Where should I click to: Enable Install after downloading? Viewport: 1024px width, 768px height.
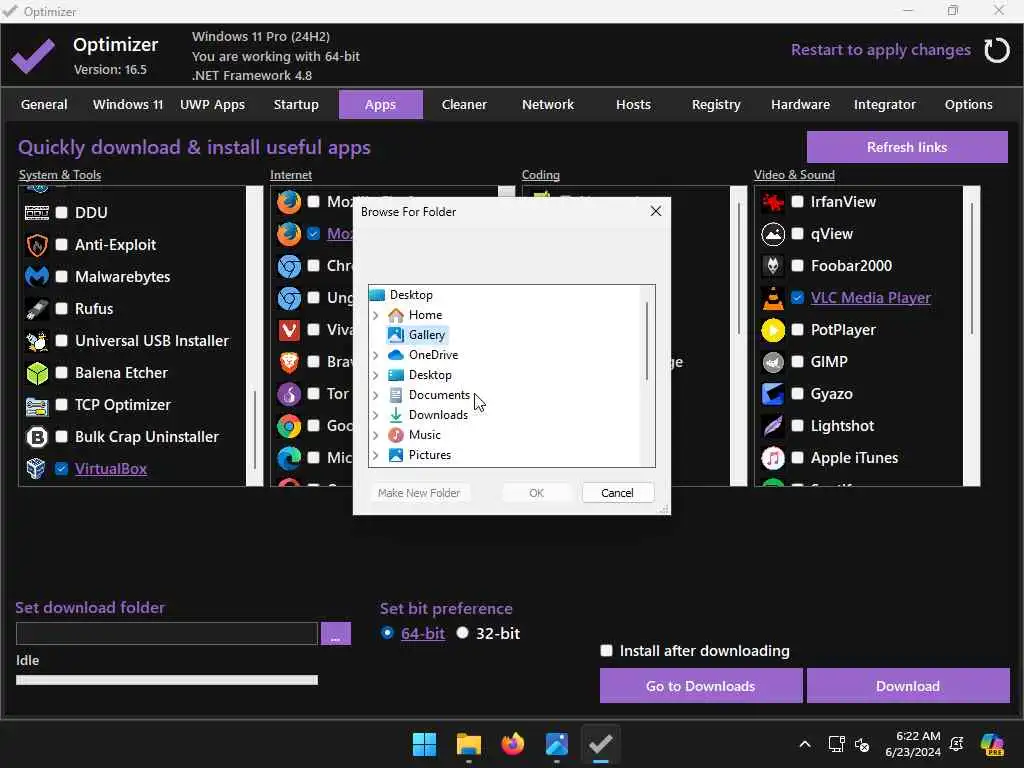pos(607,651)
